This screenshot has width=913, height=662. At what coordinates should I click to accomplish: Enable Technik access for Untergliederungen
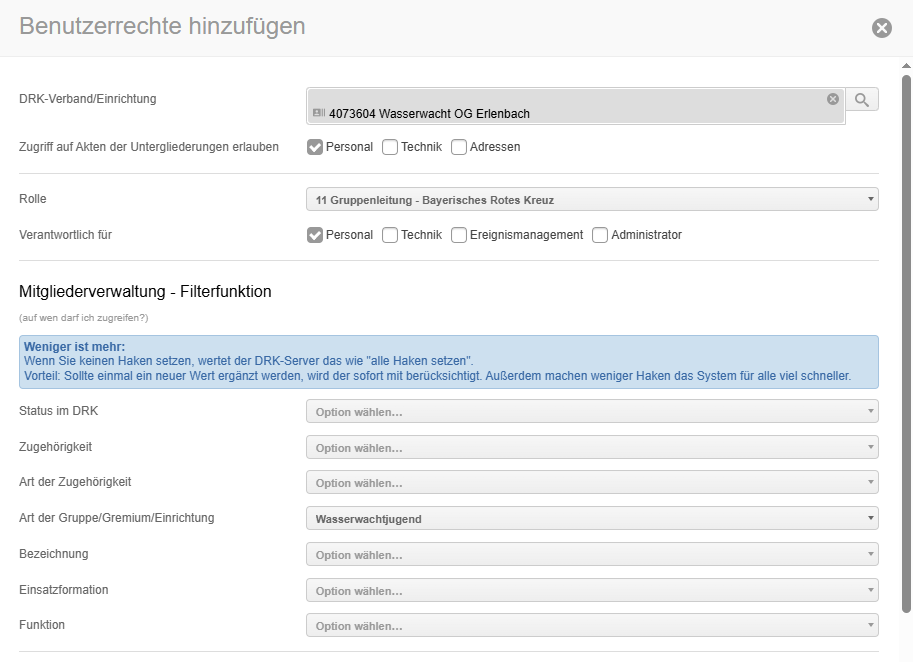(390, 147)
